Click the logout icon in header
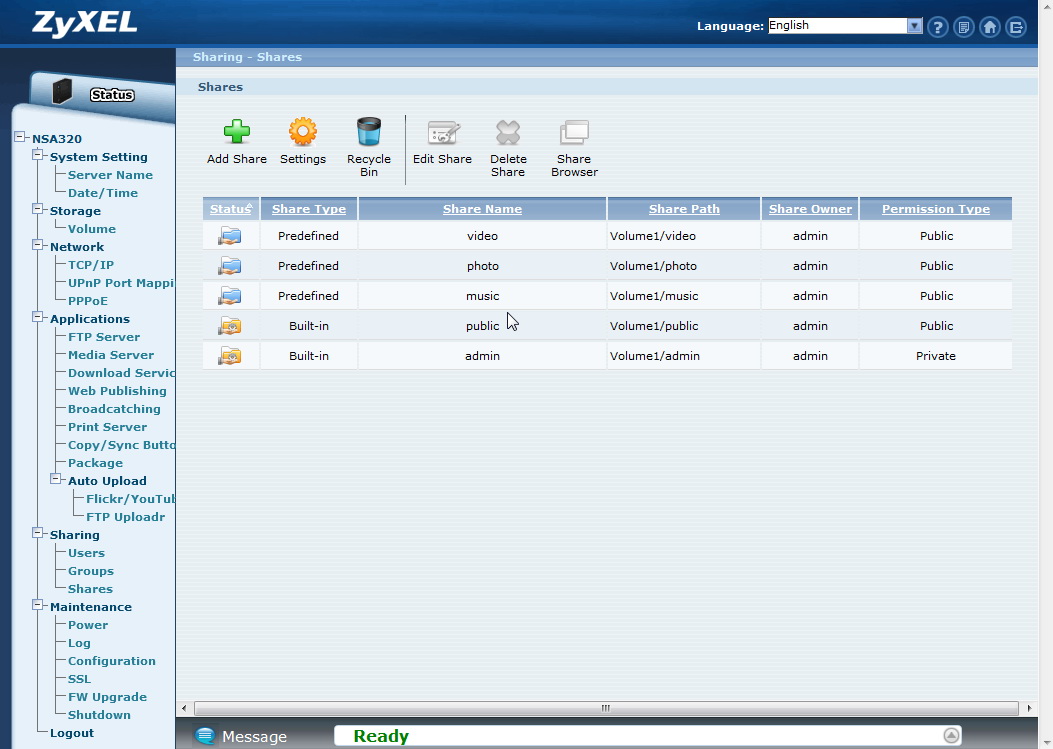The image size is (1053, 749). tap(1016, 28)
